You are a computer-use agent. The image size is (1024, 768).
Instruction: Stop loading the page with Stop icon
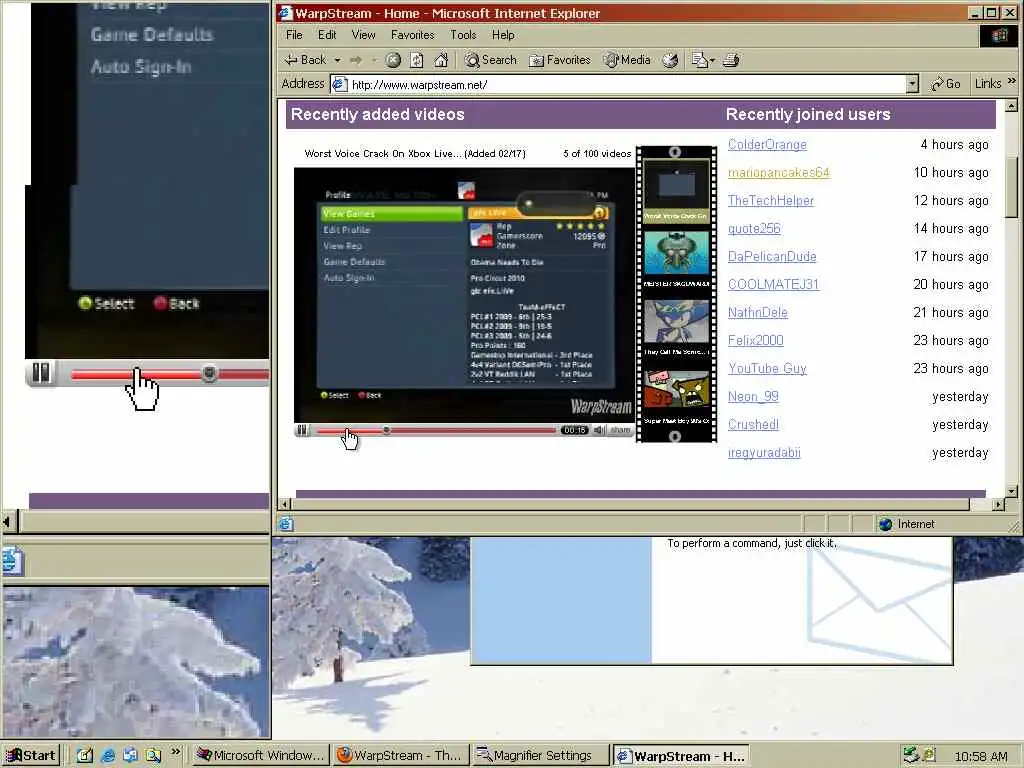pyautogui.click(x=392, y=60)
